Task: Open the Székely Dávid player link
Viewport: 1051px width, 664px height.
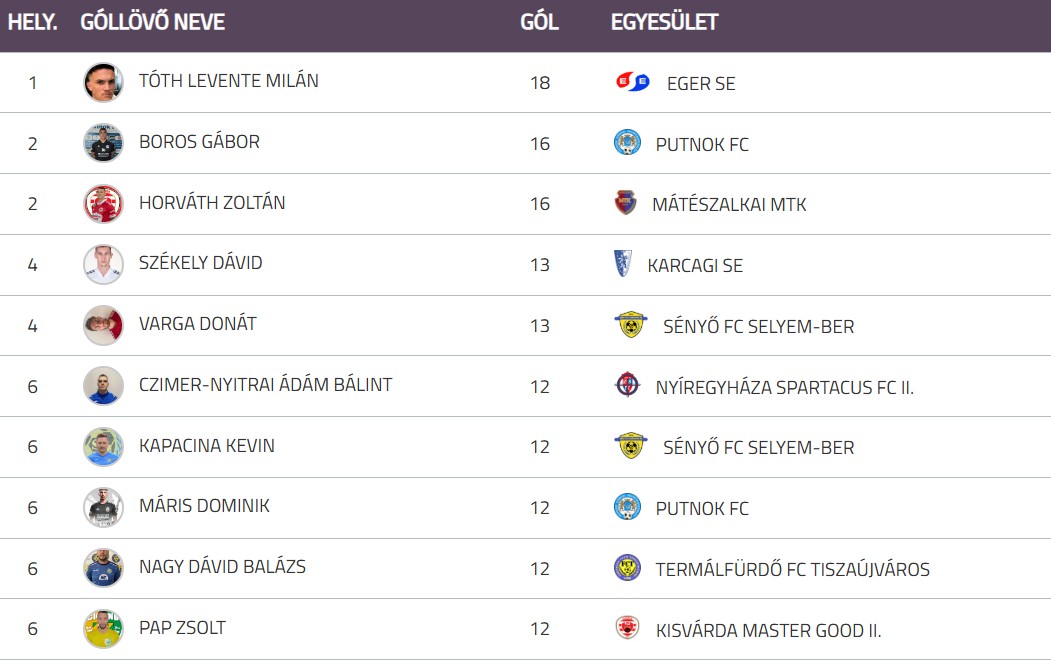Action: click(200, 263)
